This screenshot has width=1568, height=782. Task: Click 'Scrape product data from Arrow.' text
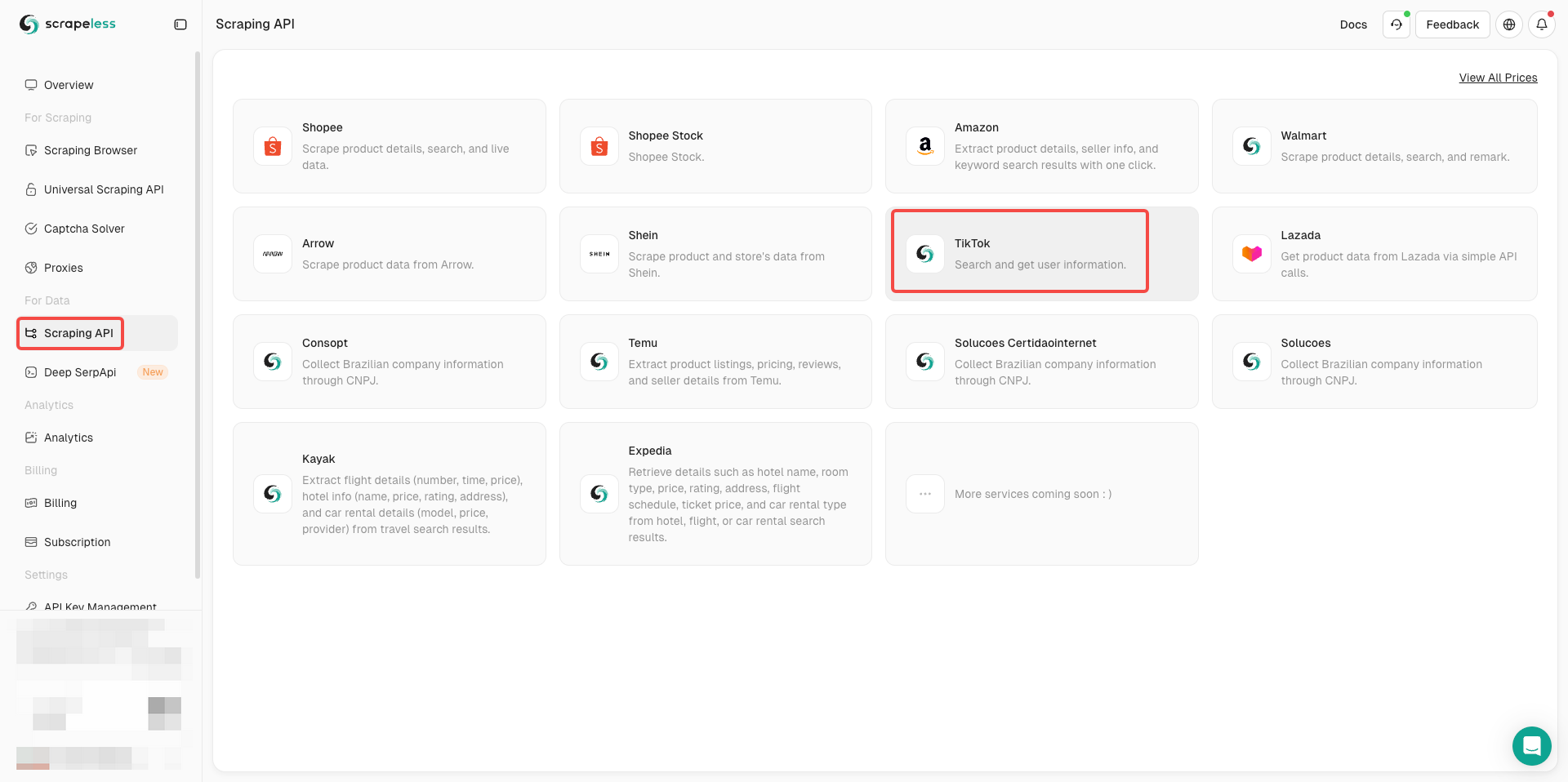[388, 264]
